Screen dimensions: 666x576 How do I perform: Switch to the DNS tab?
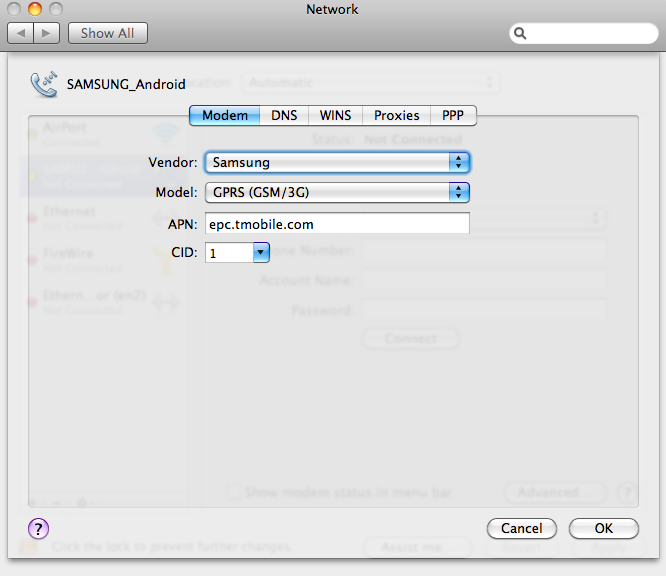click(284, 116)
